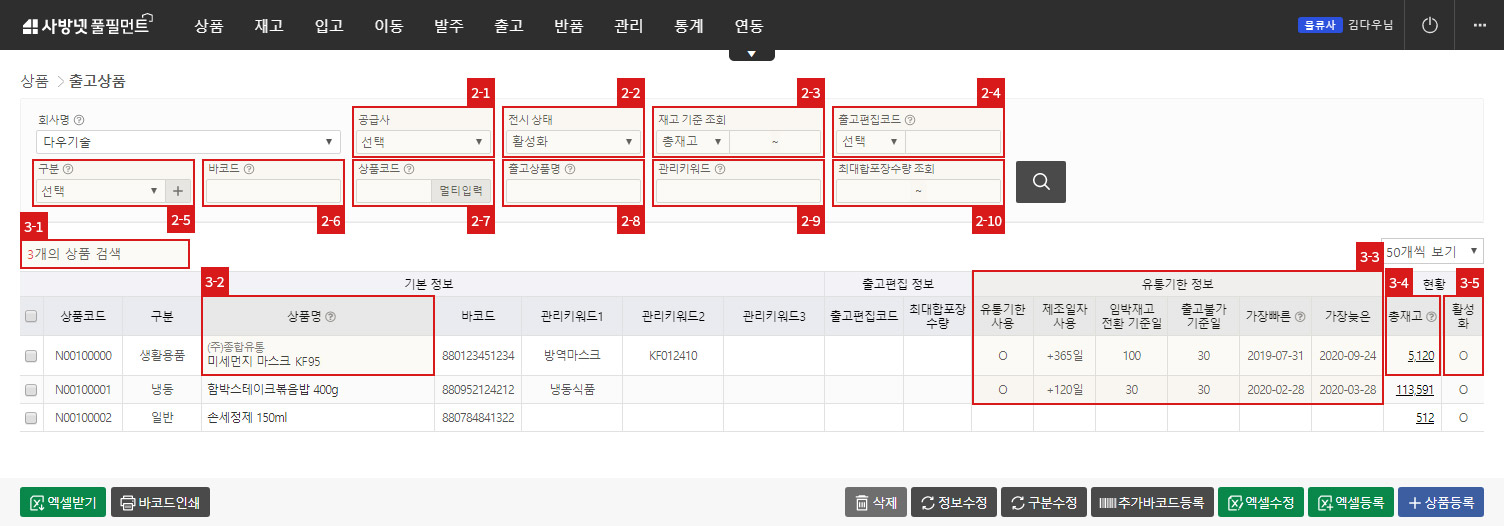
Task: Click the 엑셀등록 button
Action: click(x=1351, y=502)
